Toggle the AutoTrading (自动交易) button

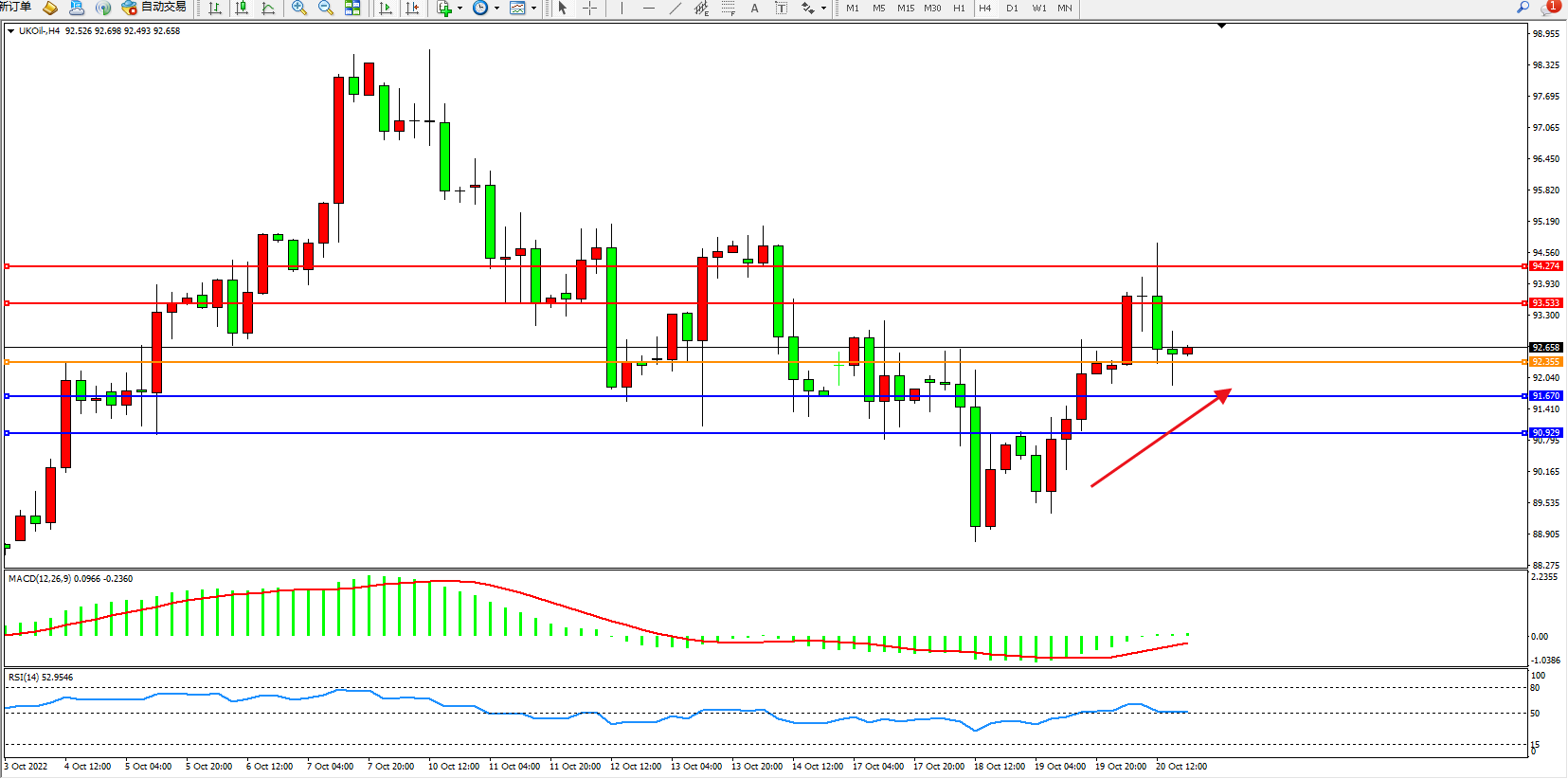(x=154, y=8)
